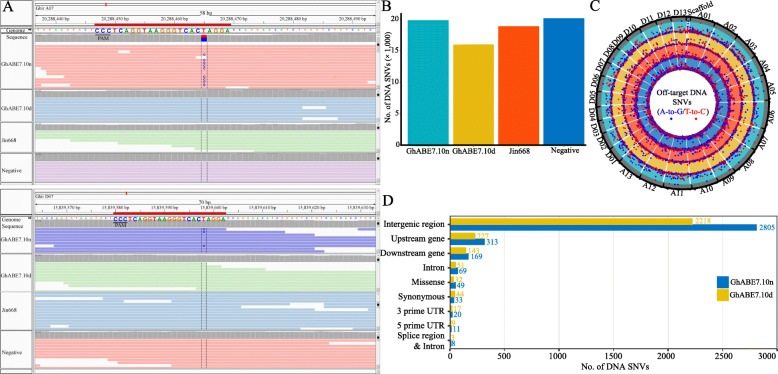Click the 1000 tick on panel D x-axis
Viewport: 778px width, 374px height.
558,356
